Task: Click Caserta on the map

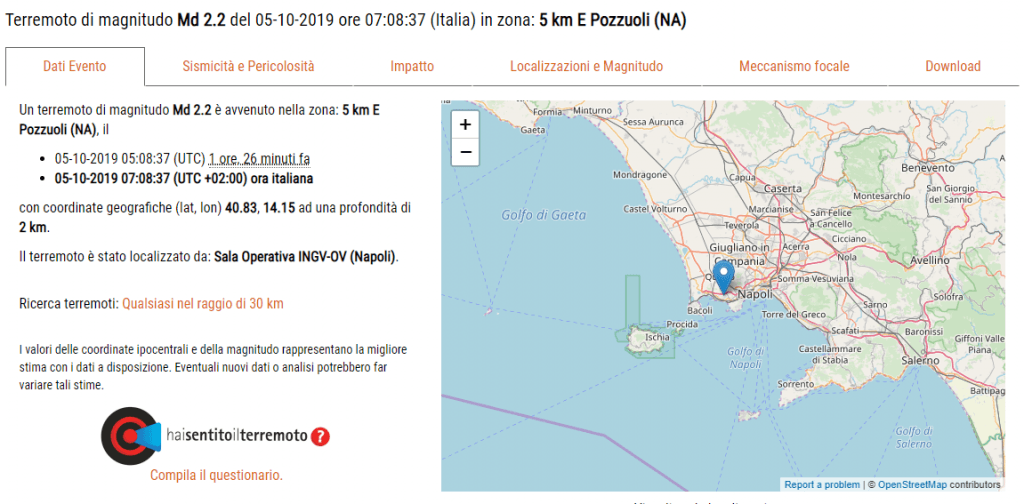Action: (782, 188)
